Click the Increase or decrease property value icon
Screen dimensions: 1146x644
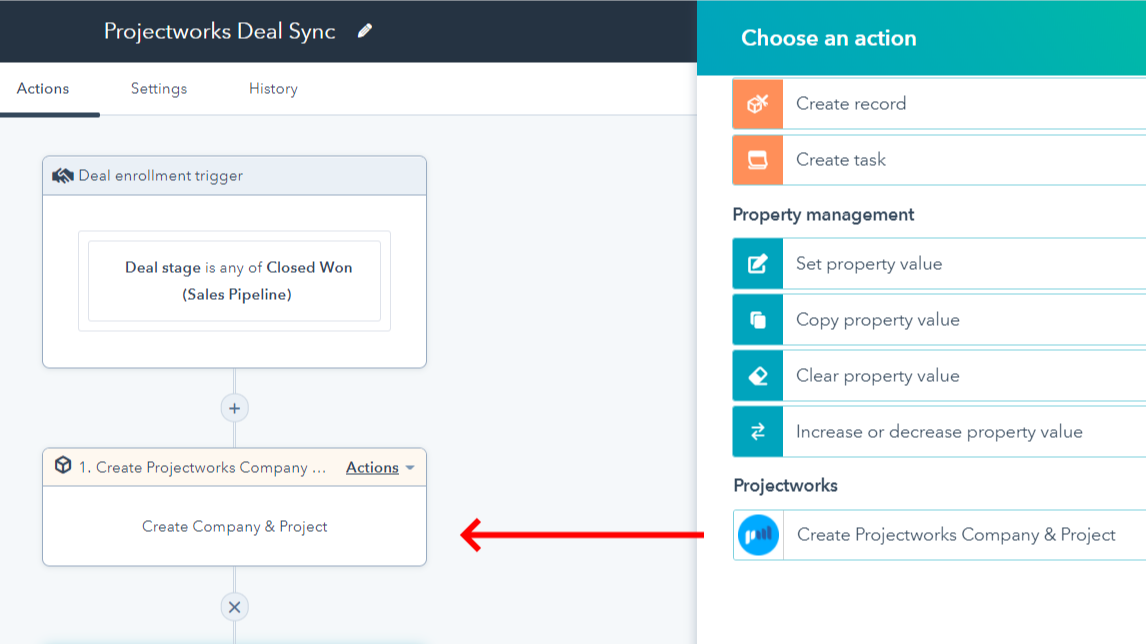pyautogui.click(x=757, y=431)
